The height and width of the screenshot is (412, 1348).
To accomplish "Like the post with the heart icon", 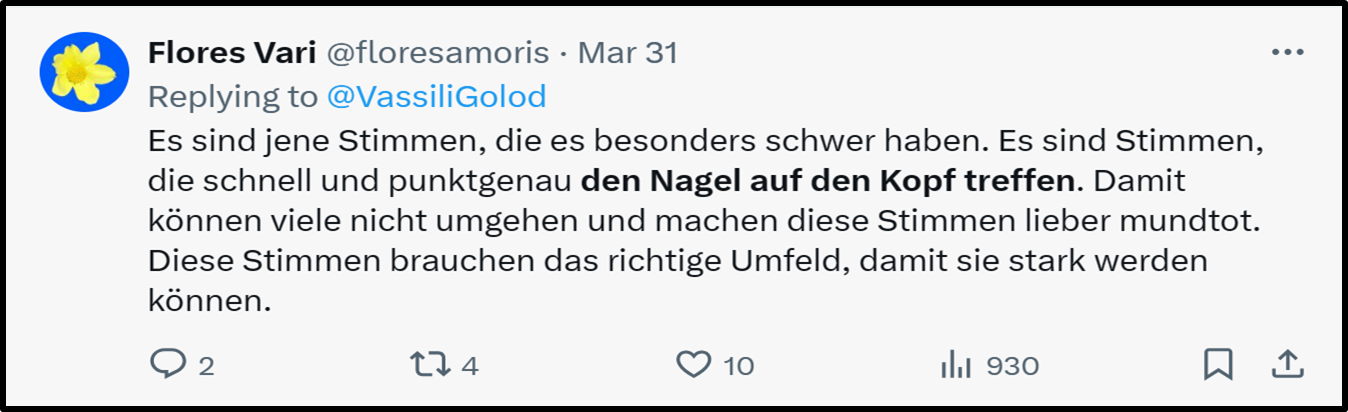I will tap(693, 365).
